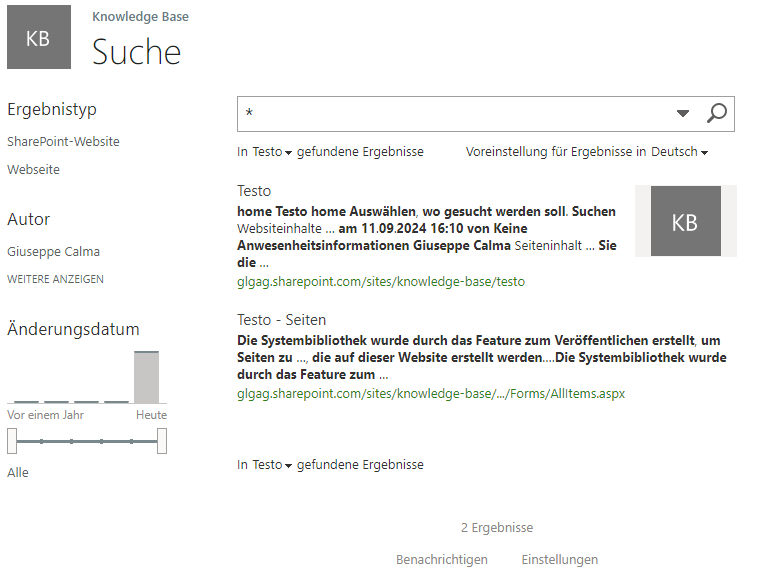This screenshot has width=771, height=588.
Task: Click the 'Vor einem Jahr' slider label
Action: (45, 415)
